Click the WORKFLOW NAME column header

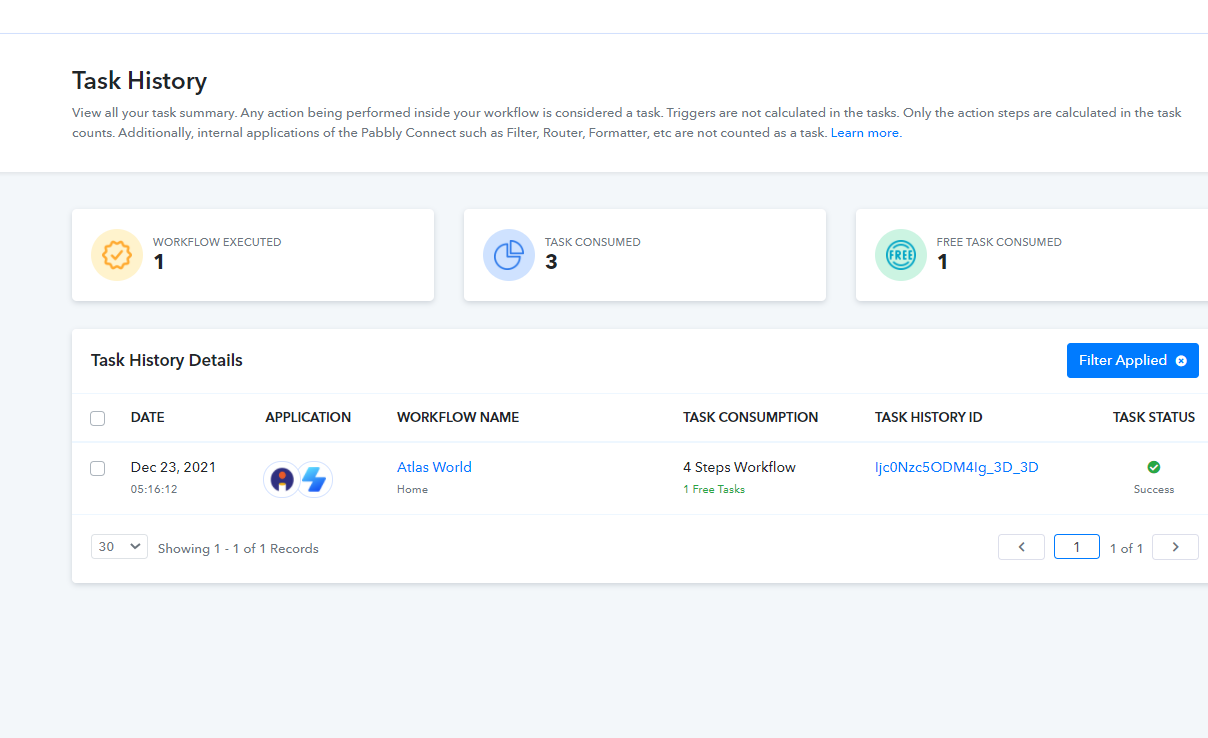(458, 417)
